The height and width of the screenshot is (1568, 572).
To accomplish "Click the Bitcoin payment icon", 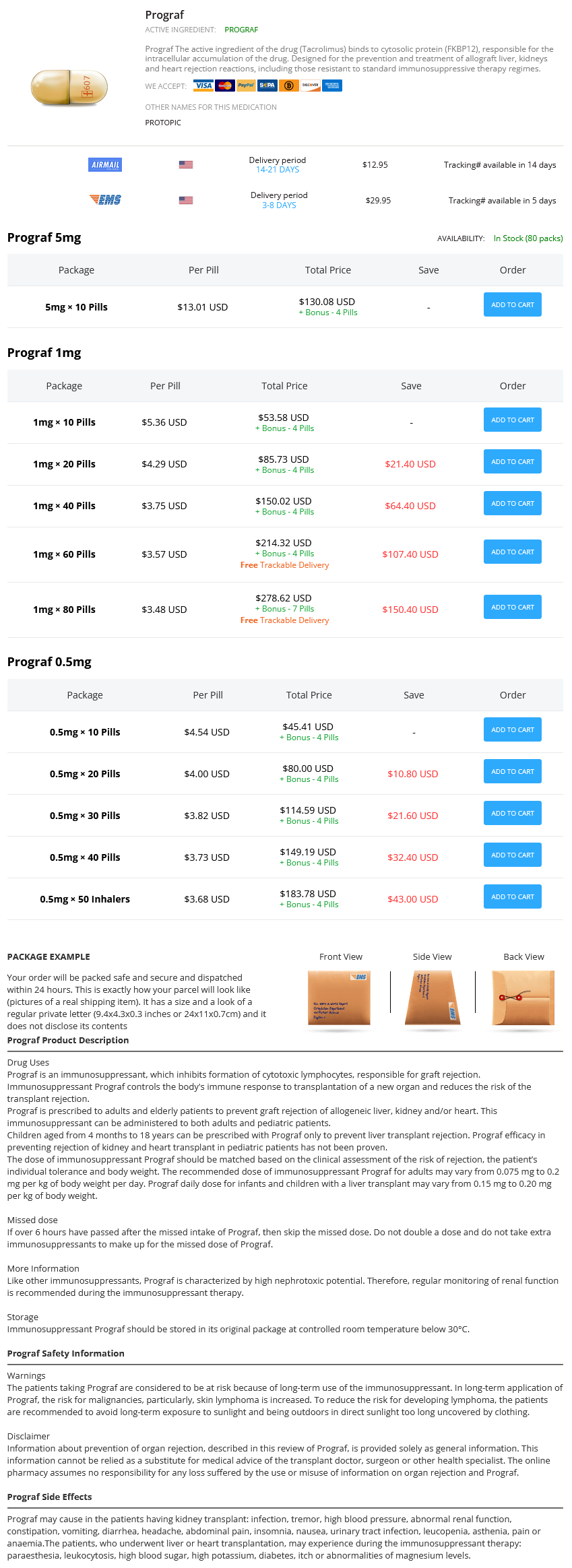I will point(289,86).
